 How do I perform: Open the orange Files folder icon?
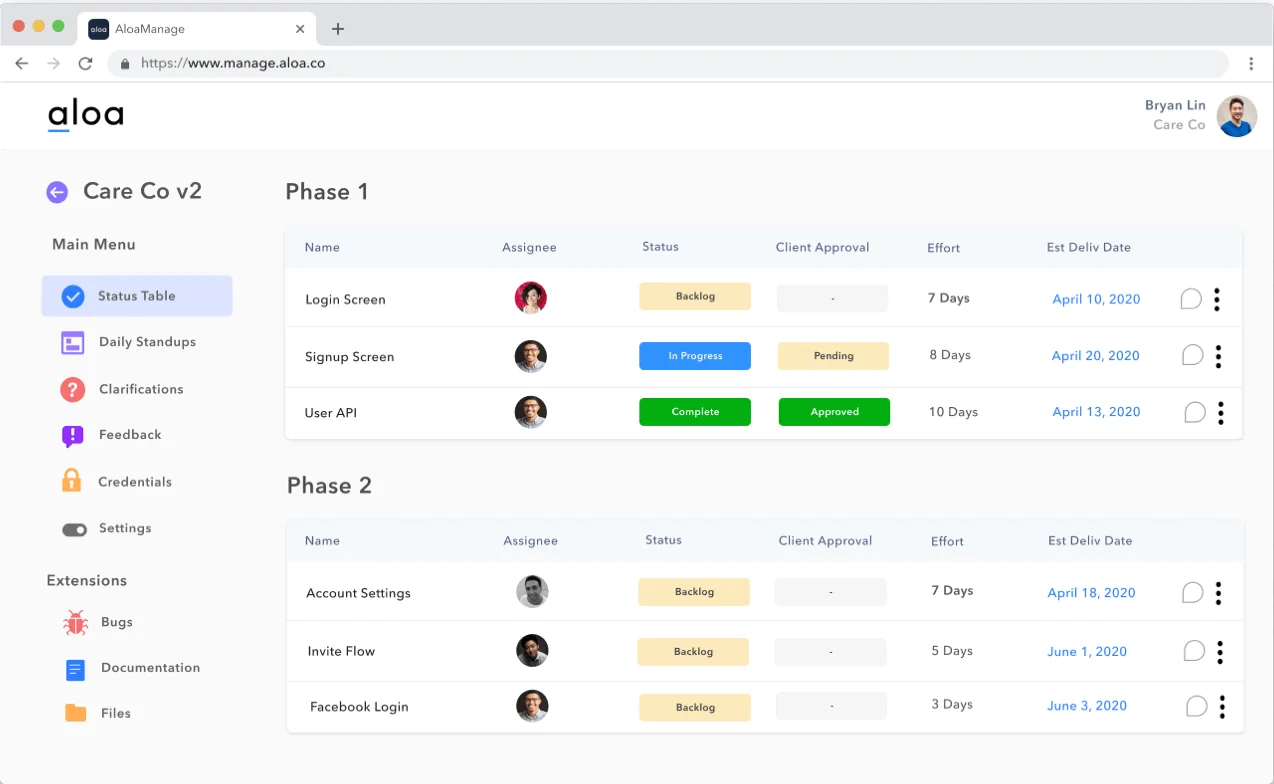coord(76,713)
